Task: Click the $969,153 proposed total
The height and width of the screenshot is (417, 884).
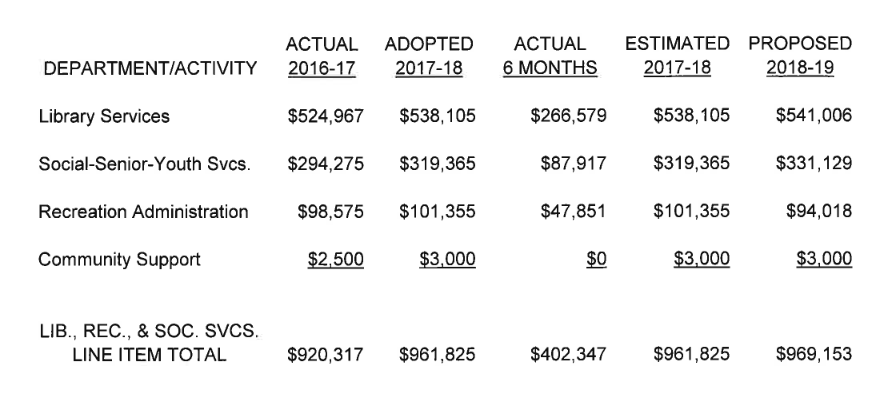Action: click(813, 354)
